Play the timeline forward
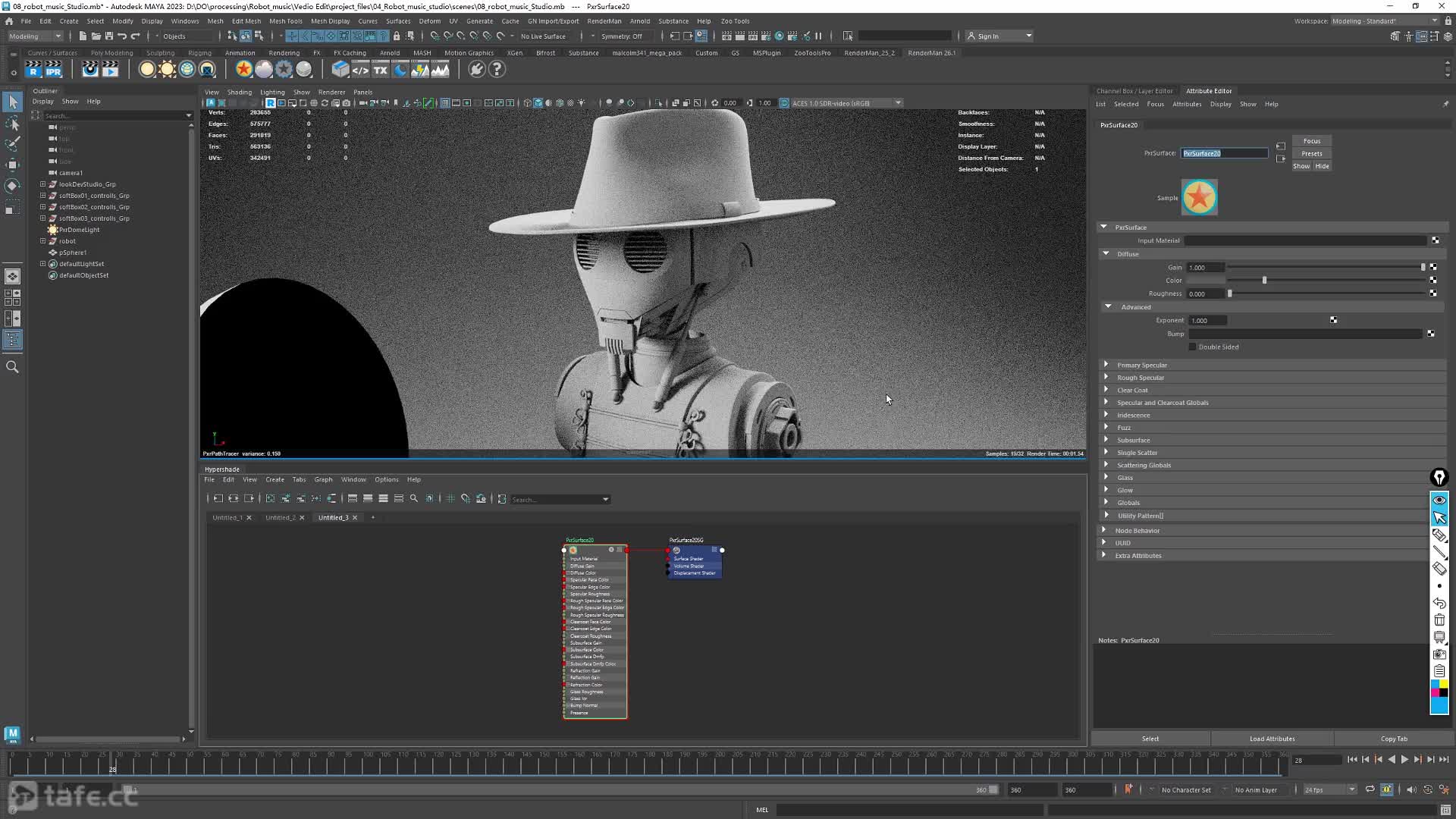 tap(1404, 760)
